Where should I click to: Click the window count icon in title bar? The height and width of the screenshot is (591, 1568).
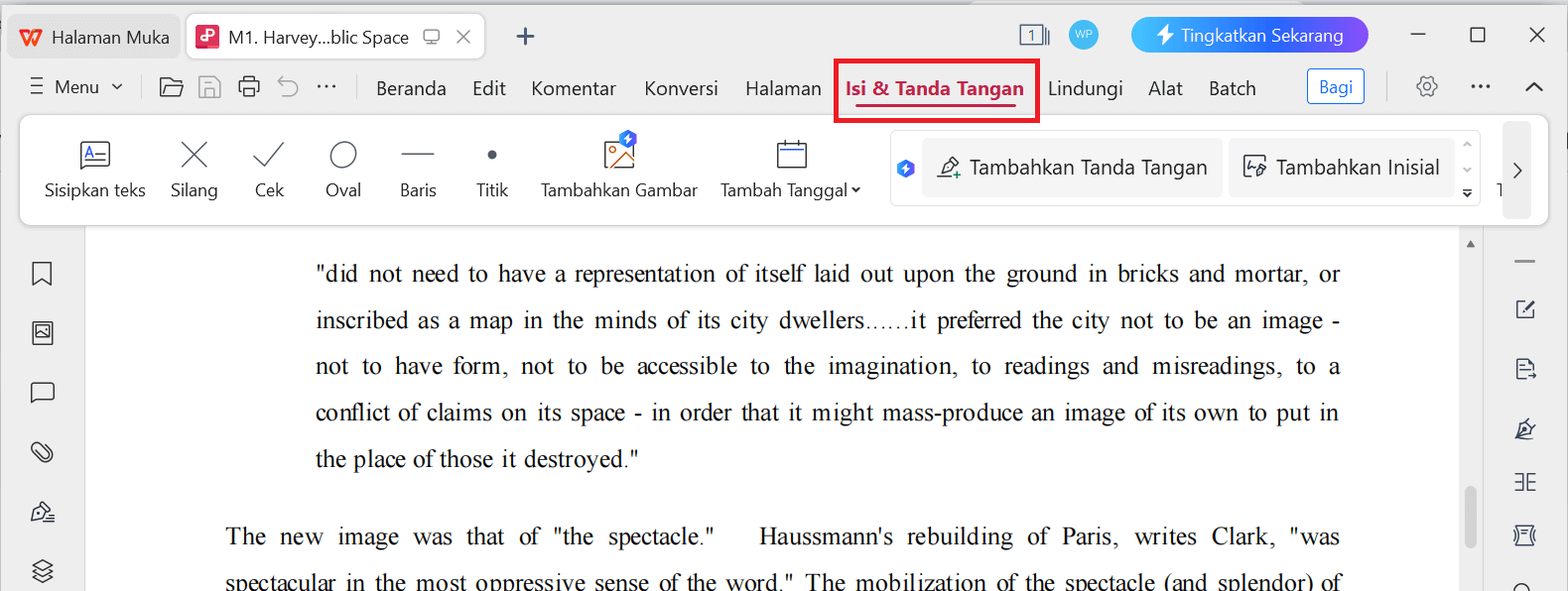(1034, 36)
